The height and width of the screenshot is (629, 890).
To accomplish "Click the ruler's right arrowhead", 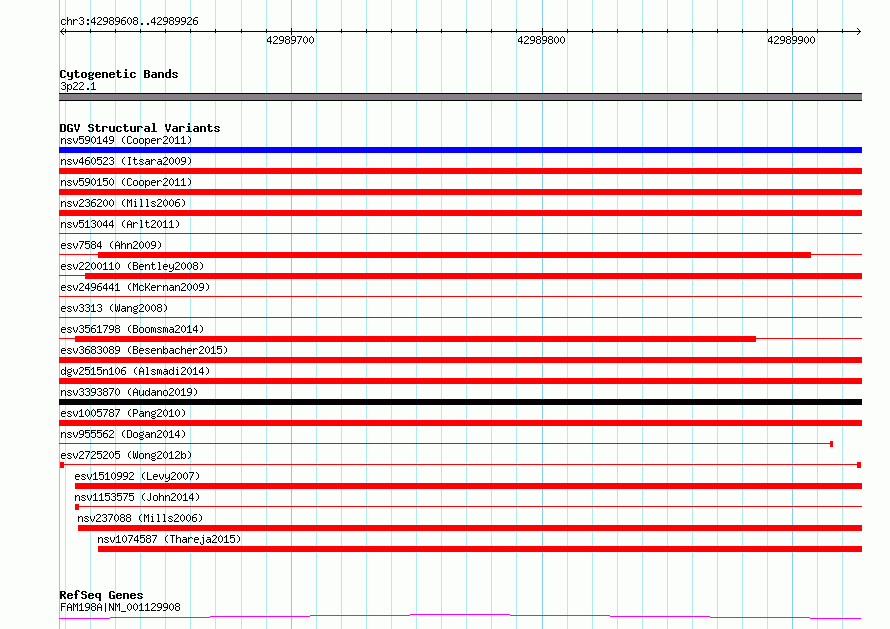I will [x=859, y=32].
